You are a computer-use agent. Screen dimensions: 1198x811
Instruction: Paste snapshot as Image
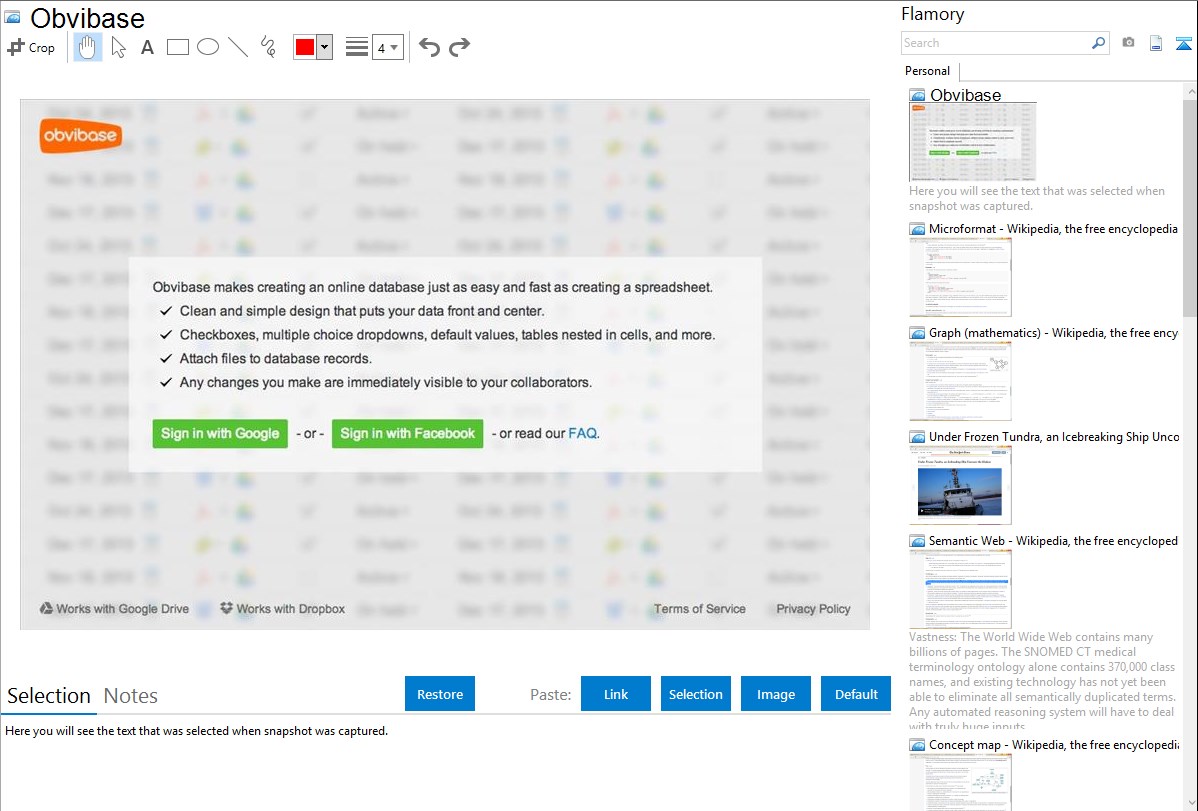pyautogui.click(x=775, y=694)
